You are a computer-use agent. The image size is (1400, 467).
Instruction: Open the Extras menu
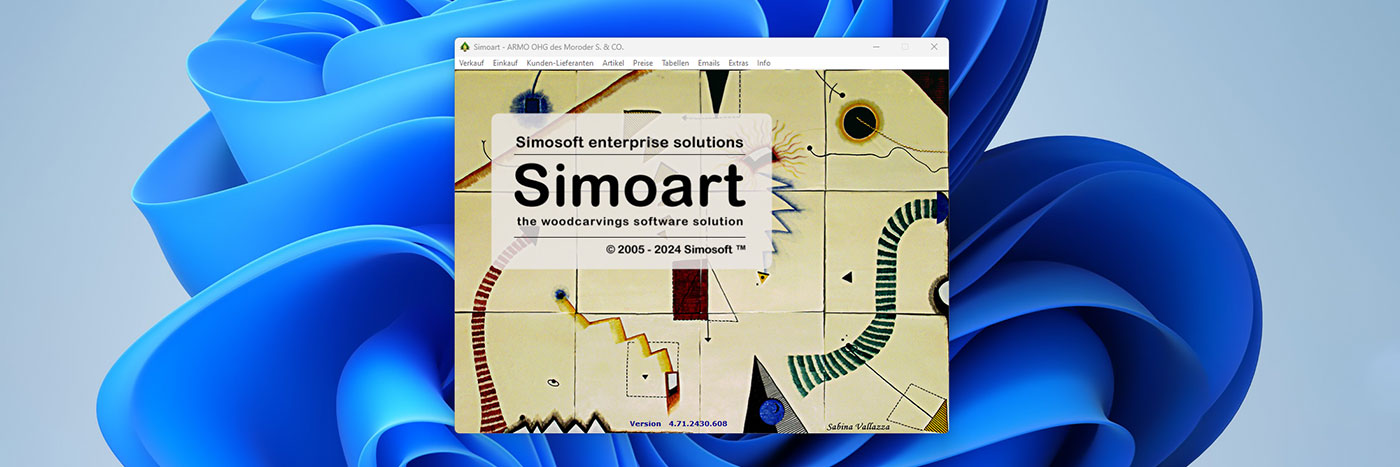tap(738, 63)
